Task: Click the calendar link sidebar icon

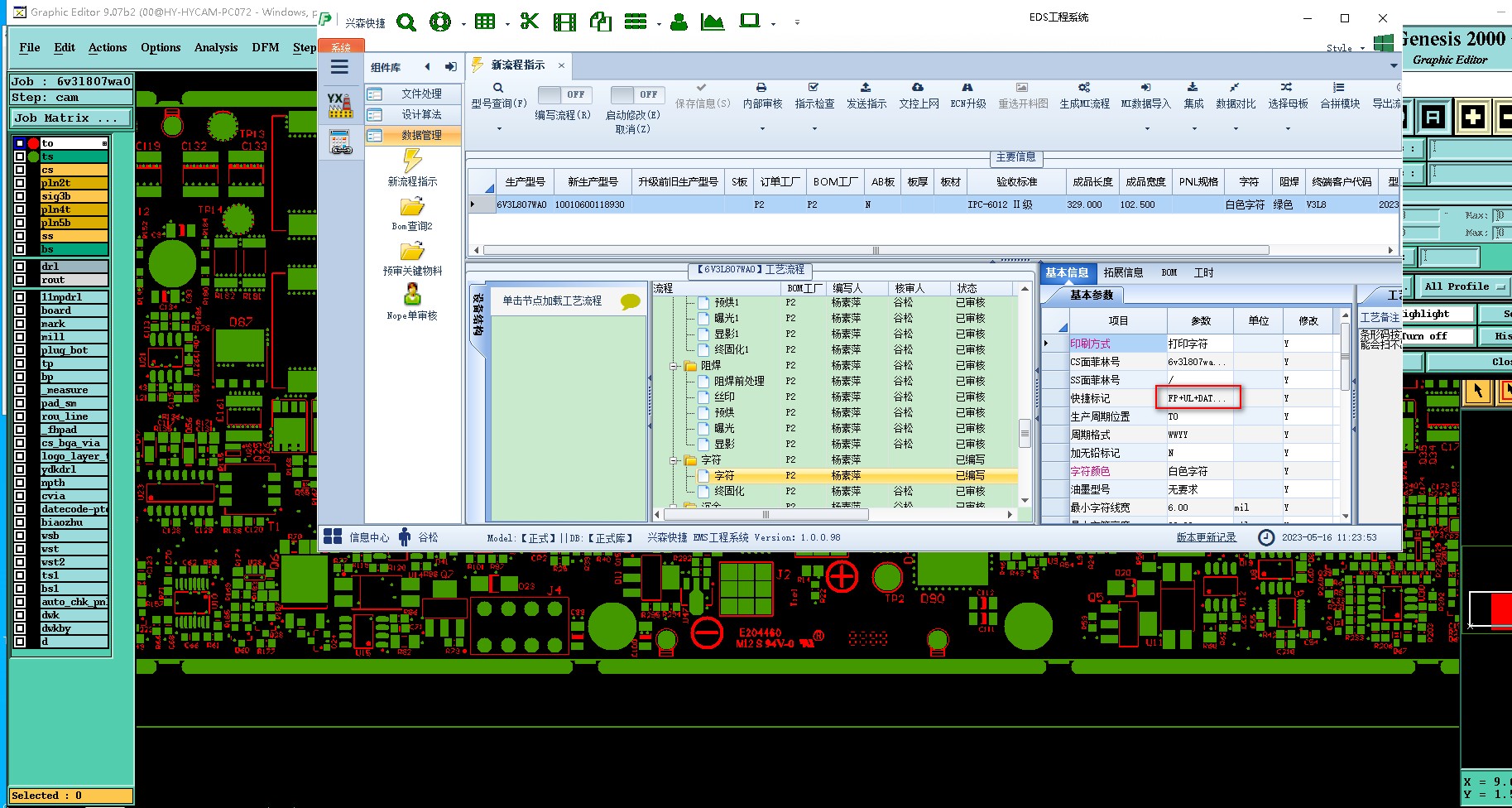Action: [340, 142]
